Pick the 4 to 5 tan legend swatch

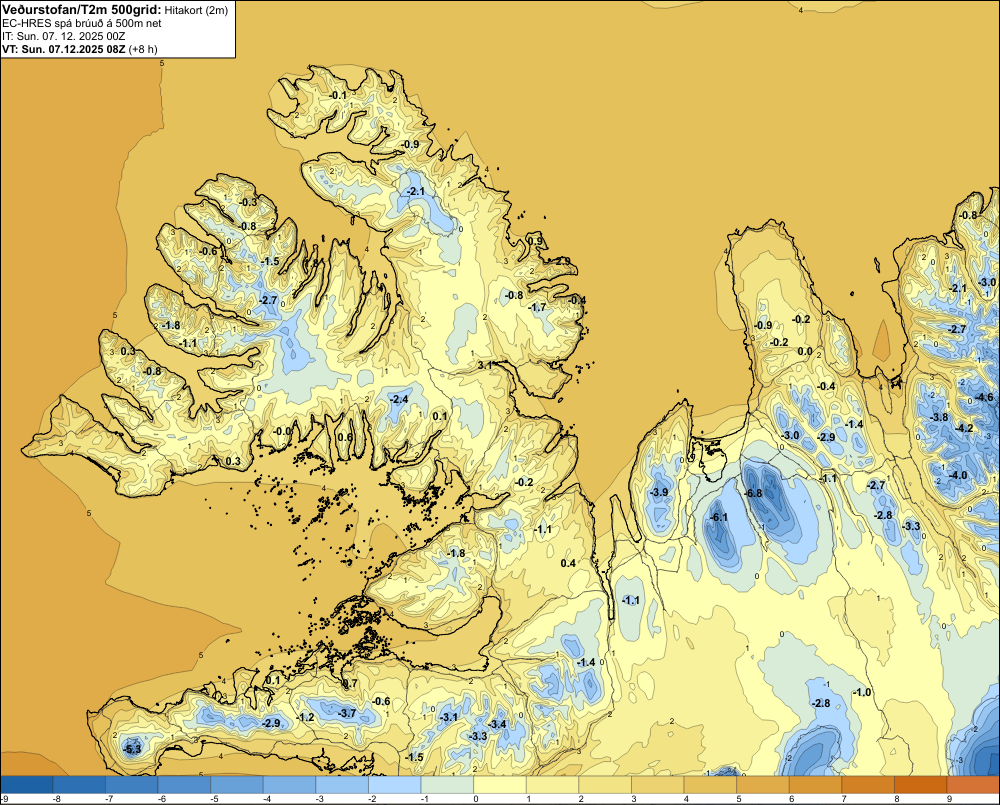[x=710, y=784]
